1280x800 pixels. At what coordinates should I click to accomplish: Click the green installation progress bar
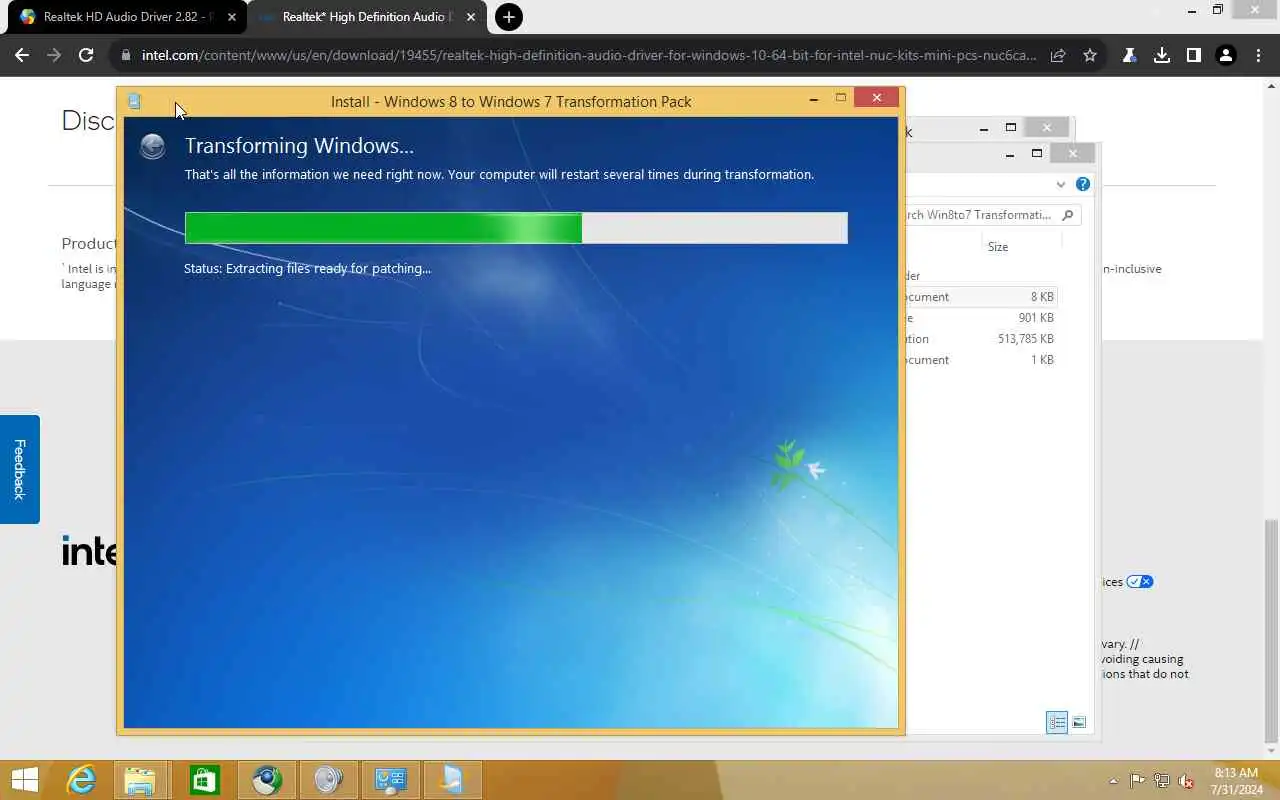click(x=516, y=228)
